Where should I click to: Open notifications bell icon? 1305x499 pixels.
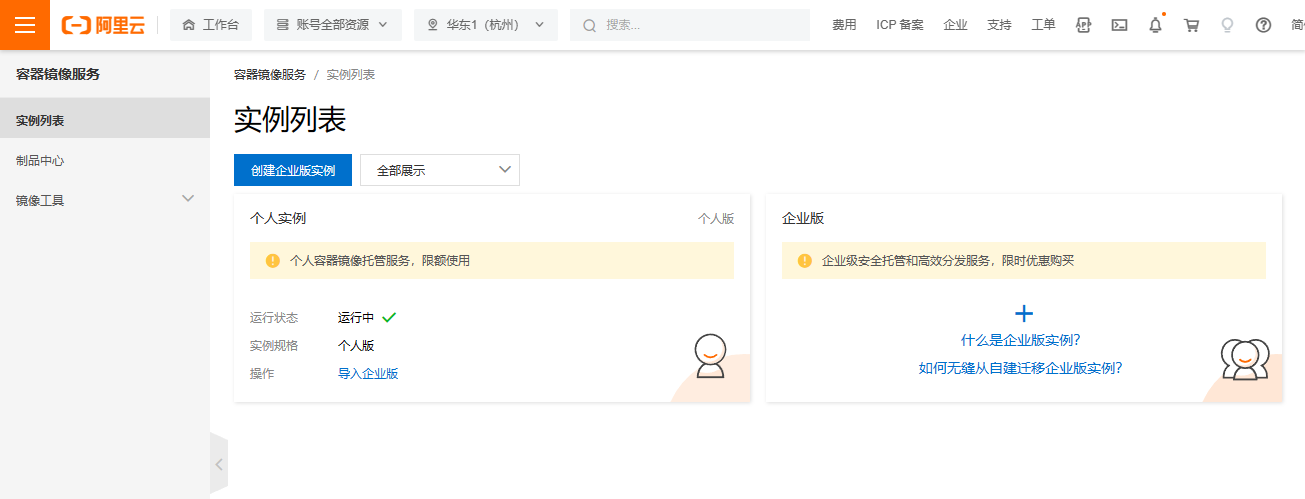(1155, 25)
